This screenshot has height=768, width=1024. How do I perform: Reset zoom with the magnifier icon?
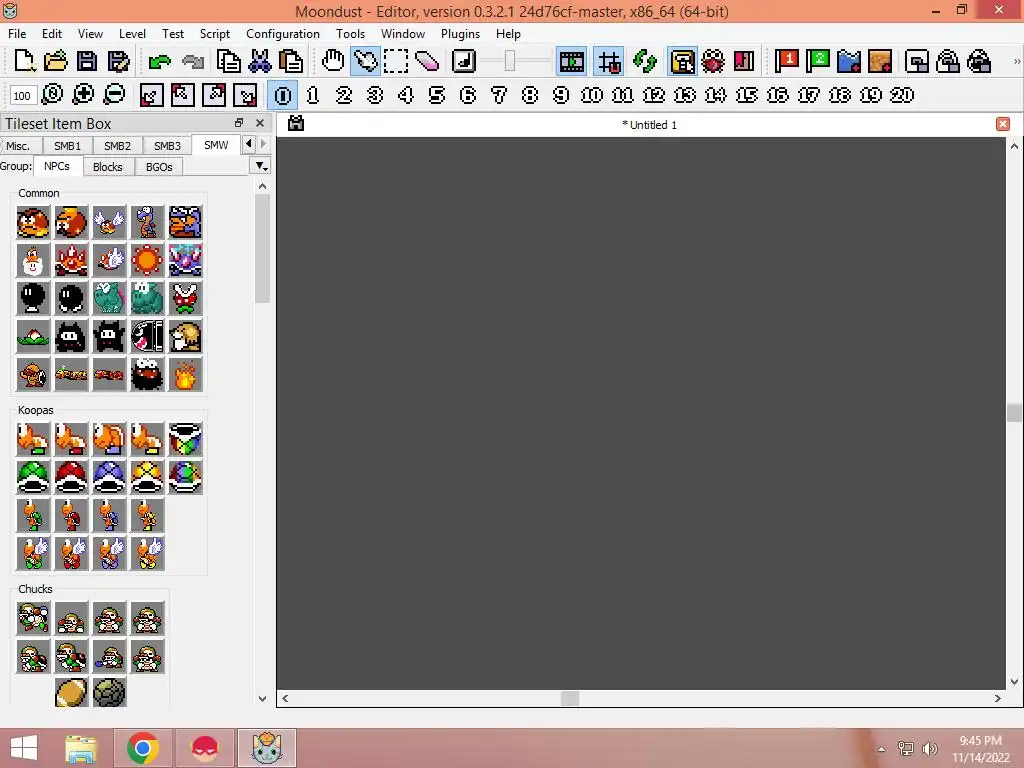point(52,95)
